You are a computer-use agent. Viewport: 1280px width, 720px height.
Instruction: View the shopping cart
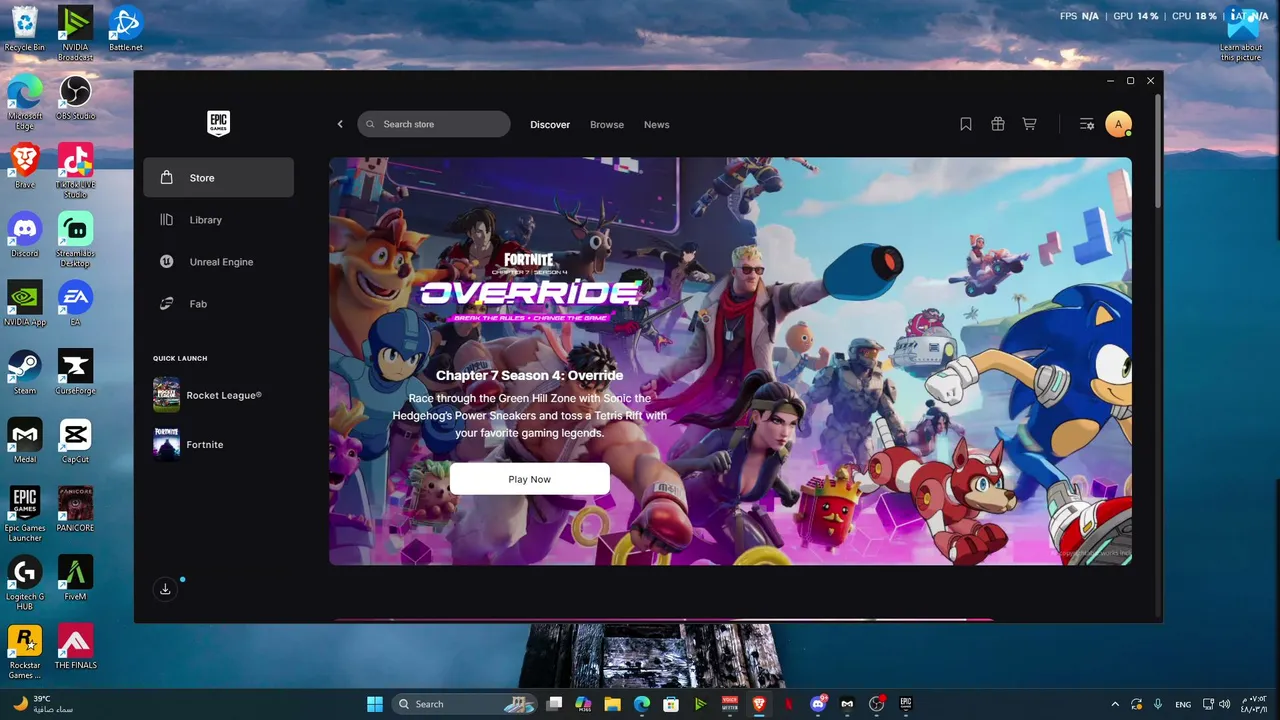coord(1029,124)
